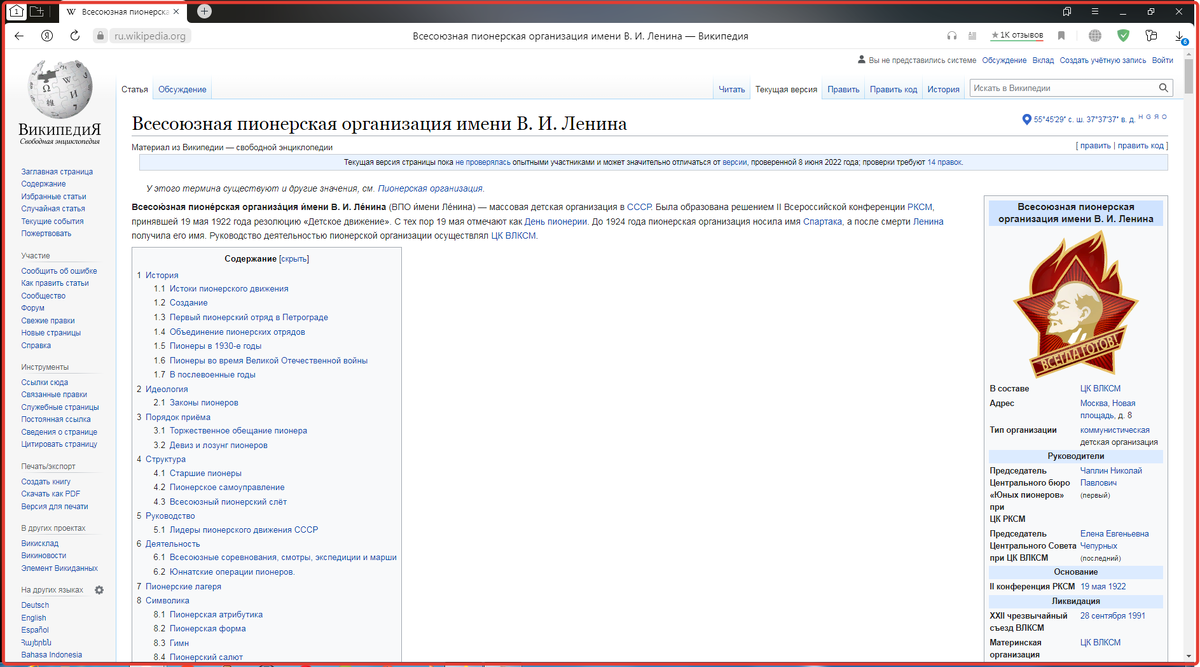Open the languages settings gear icon
Viewport: 1200px width, 667px height.
coord(99,590)
